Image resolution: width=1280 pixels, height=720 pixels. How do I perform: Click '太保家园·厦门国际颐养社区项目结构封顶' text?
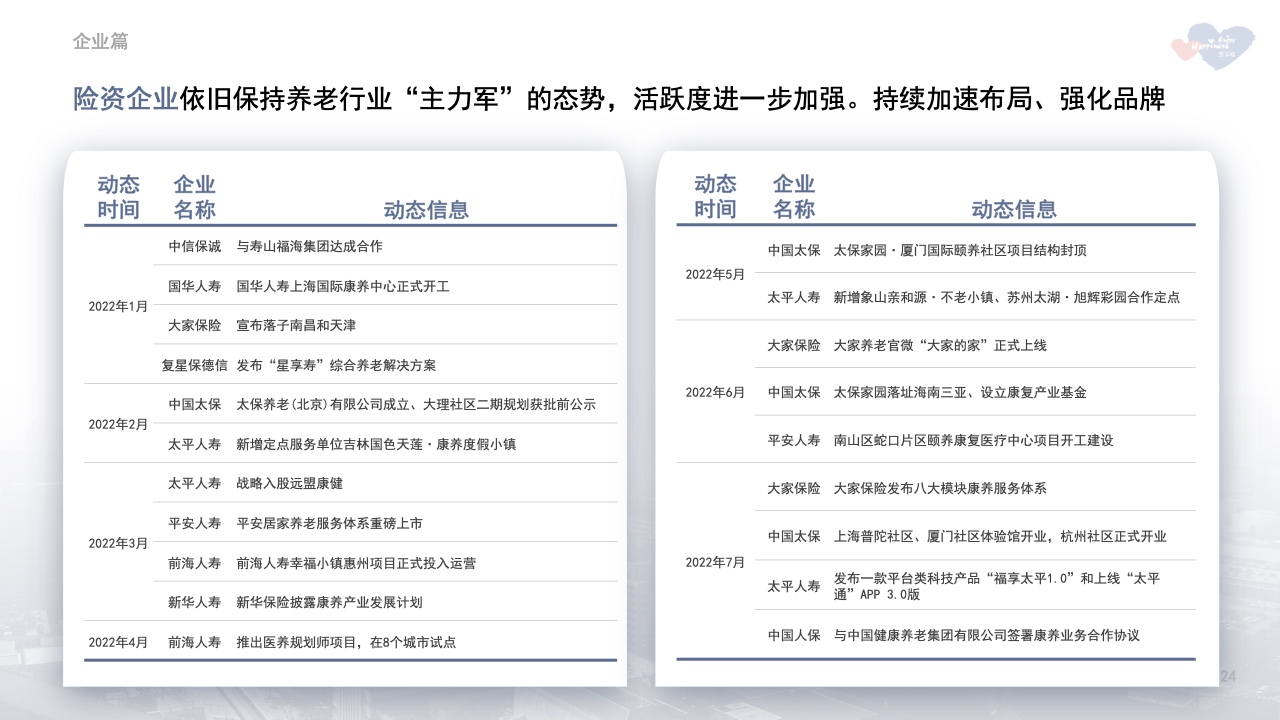[960, 250]
